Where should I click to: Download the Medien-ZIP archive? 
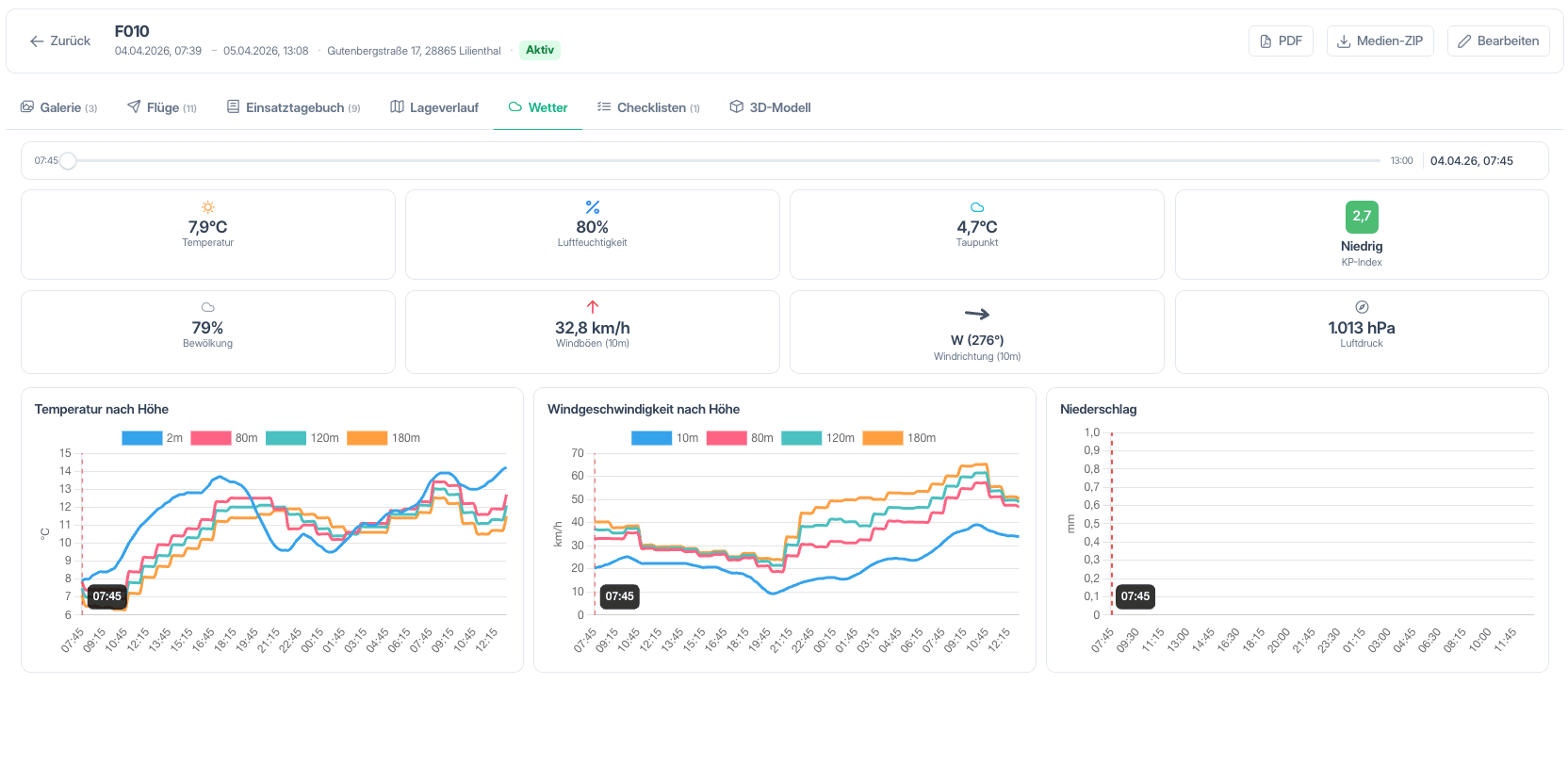point(1380,41)
